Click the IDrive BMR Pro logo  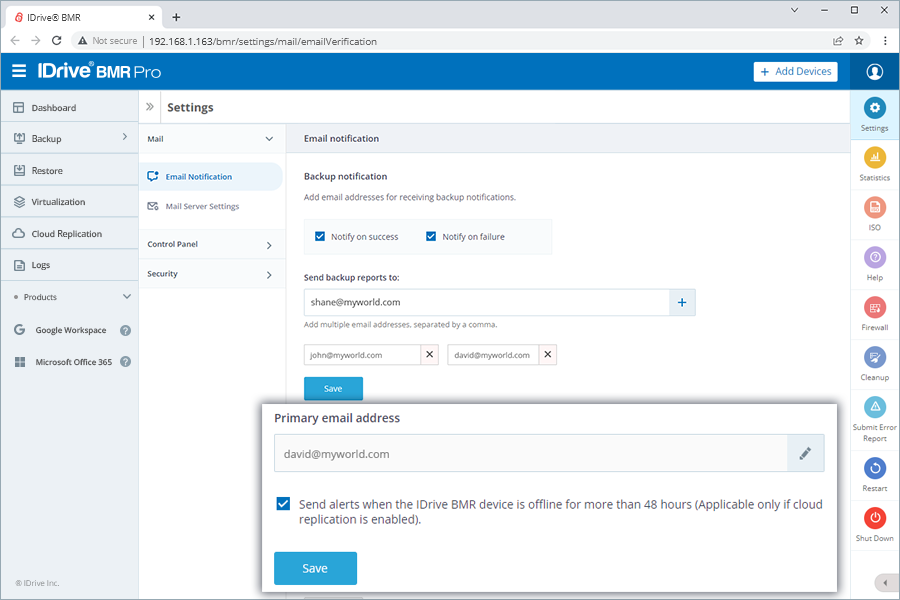coord(99,71)
